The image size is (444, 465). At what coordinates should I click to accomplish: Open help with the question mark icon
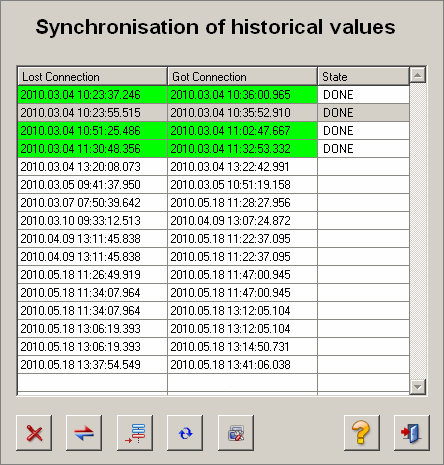click(x=362, y=433)
